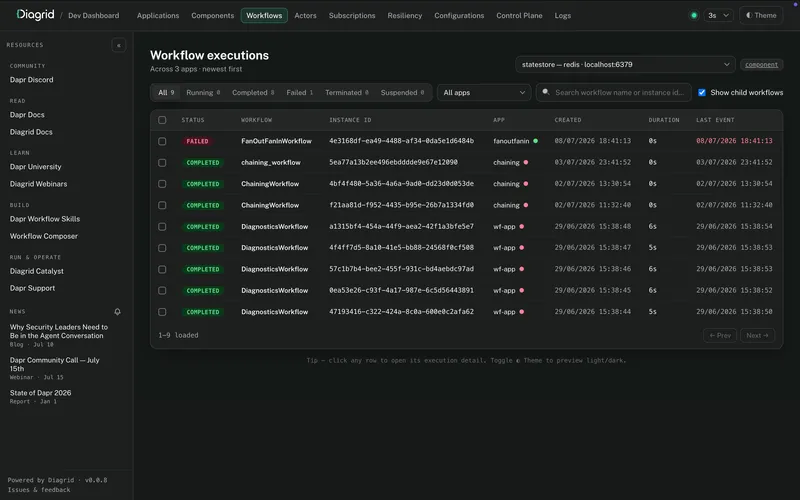Open Diagrid Webinars
The image size is (800, 500).
click(38, 184)
